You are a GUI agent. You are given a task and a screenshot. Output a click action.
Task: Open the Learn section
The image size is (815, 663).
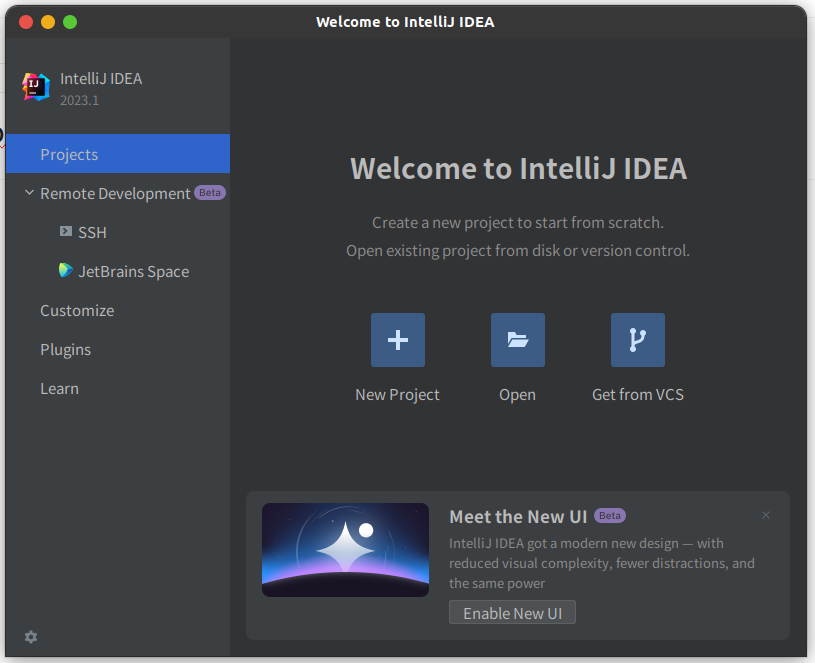point(59,388)
